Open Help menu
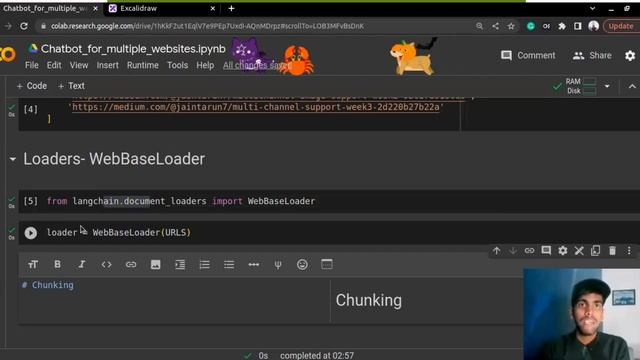640x360 pixels. click(205, 65)
